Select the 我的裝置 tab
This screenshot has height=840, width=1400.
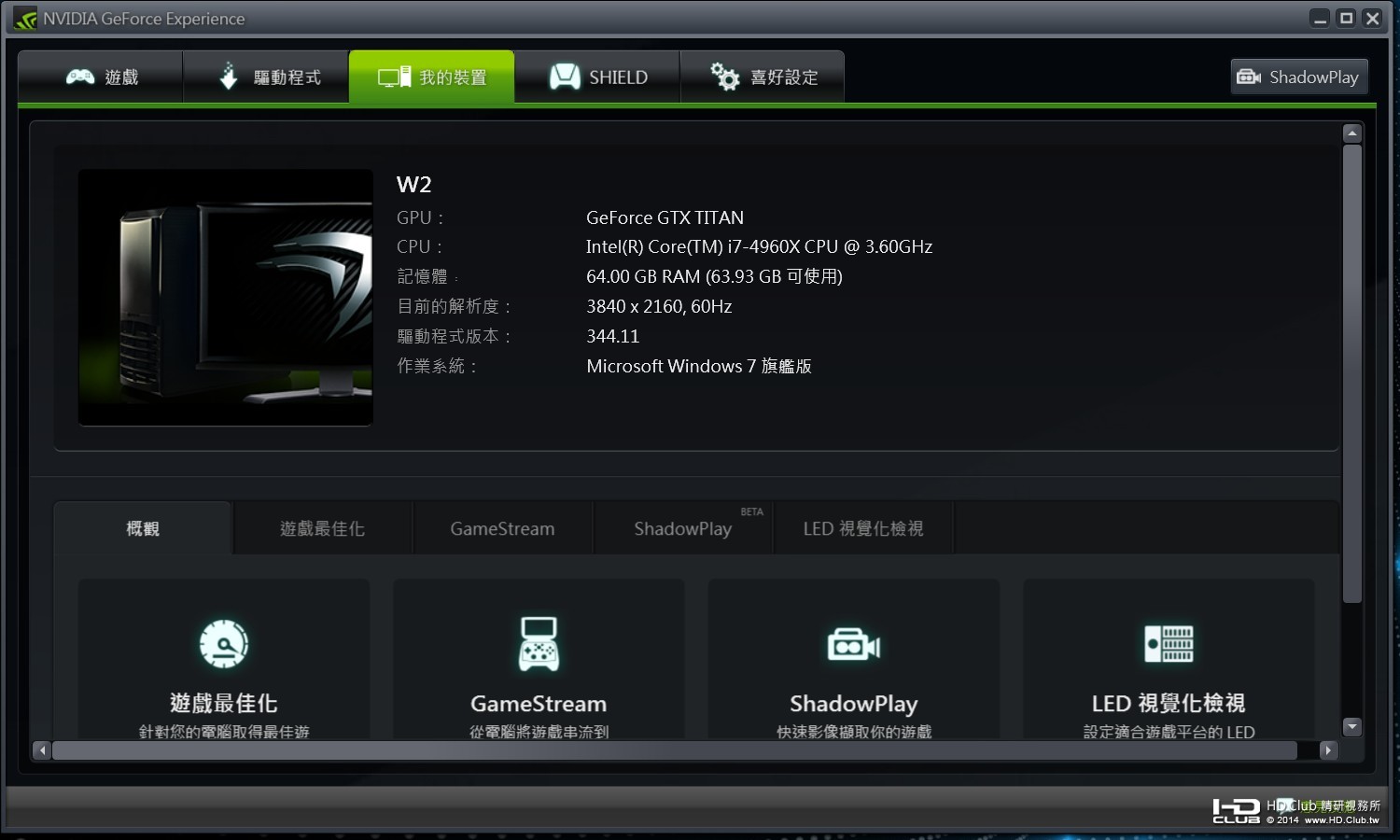431,77
